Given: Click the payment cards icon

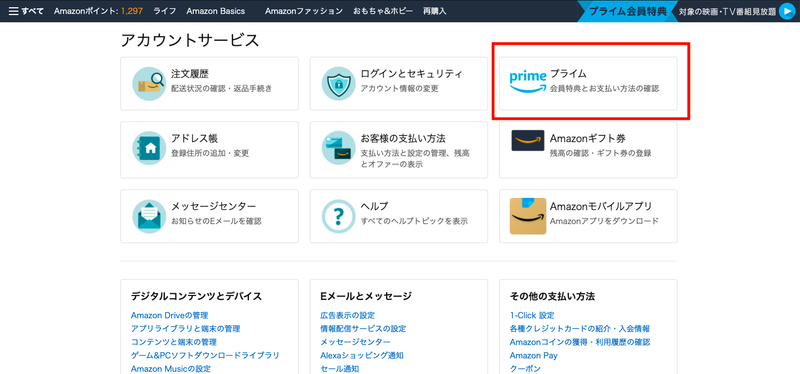Looking at the screenshot, I should 338,148.
